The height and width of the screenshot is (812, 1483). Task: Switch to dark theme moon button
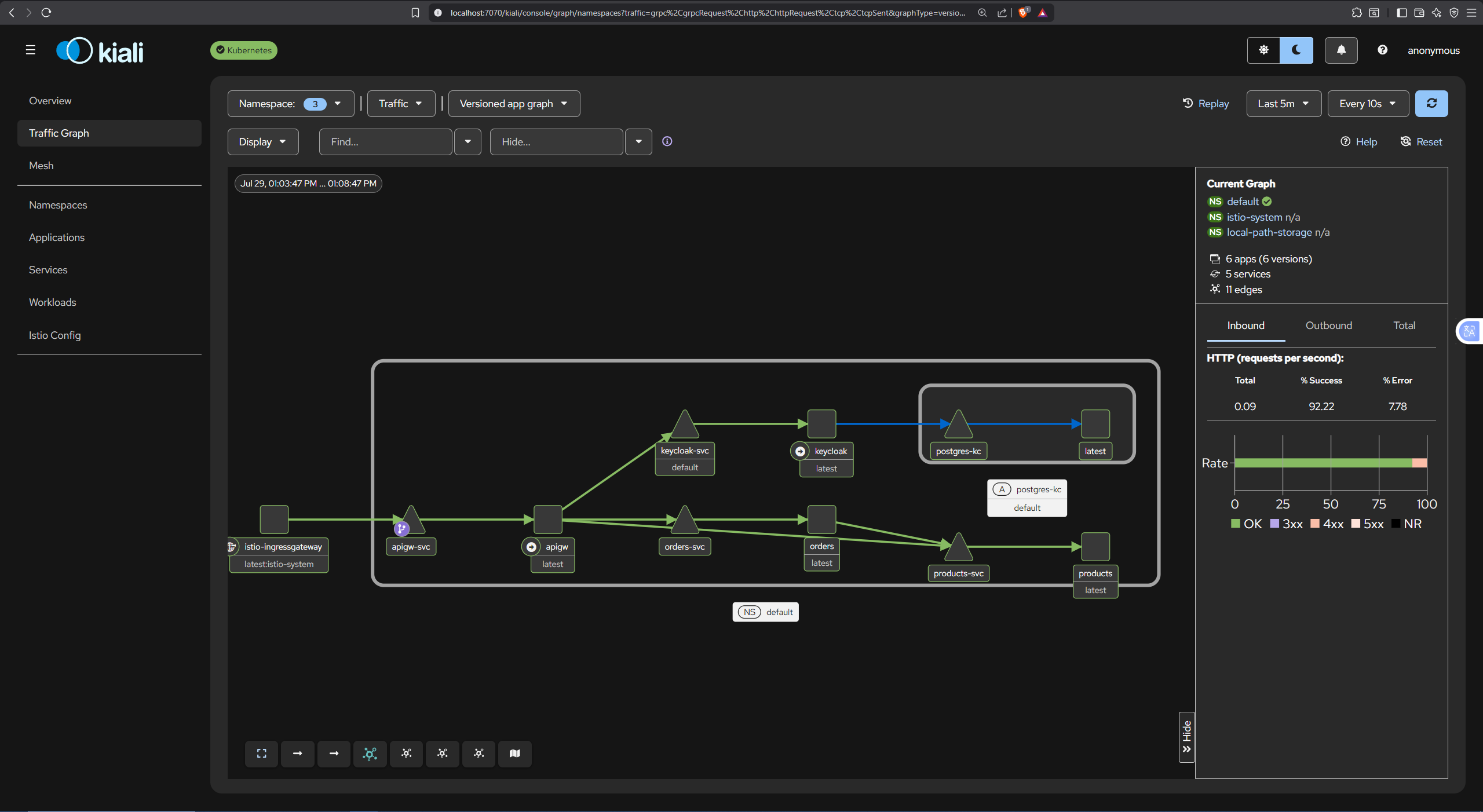(1296, 50)
